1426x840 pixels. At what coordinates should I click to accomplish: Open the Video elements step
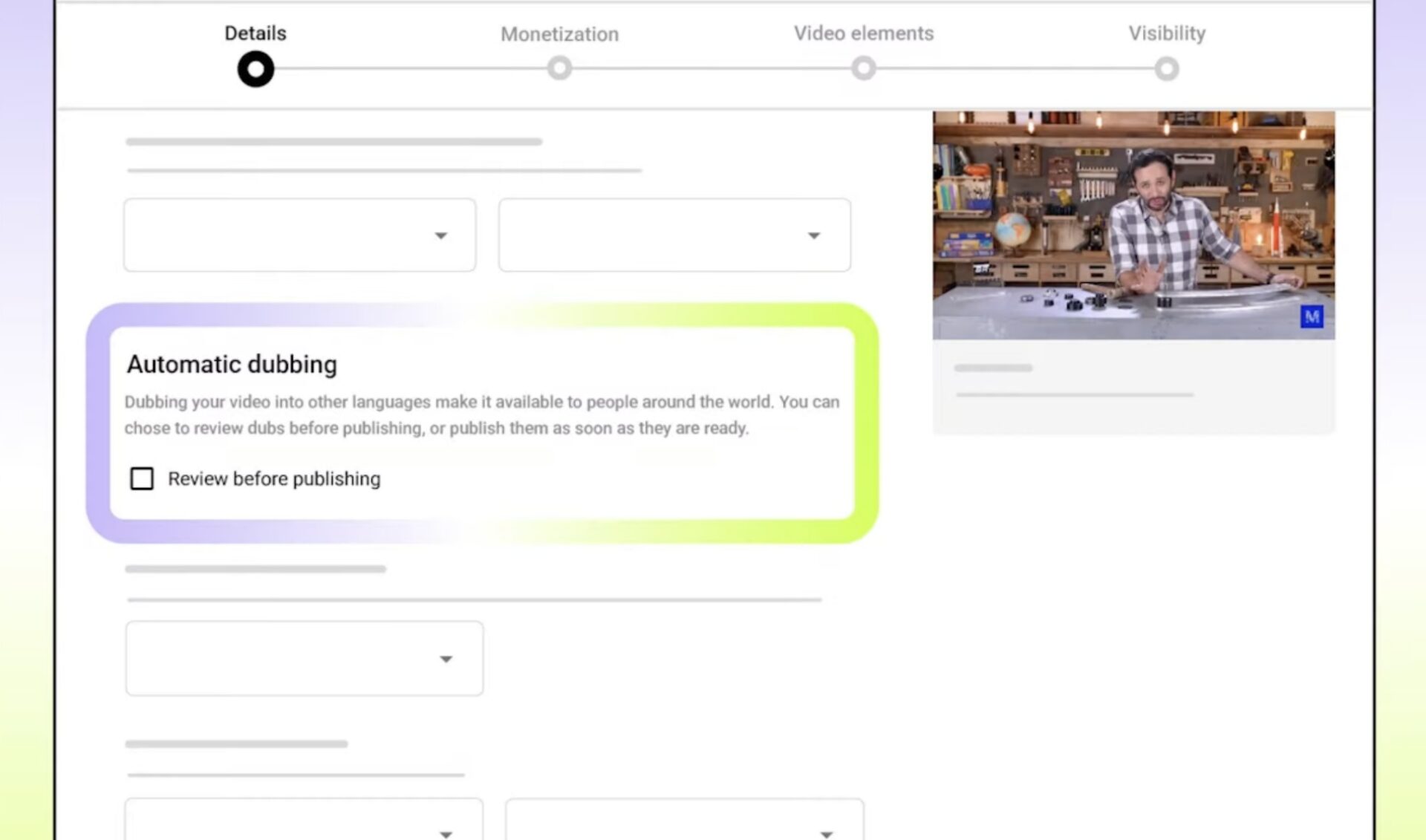click(863, 33)
